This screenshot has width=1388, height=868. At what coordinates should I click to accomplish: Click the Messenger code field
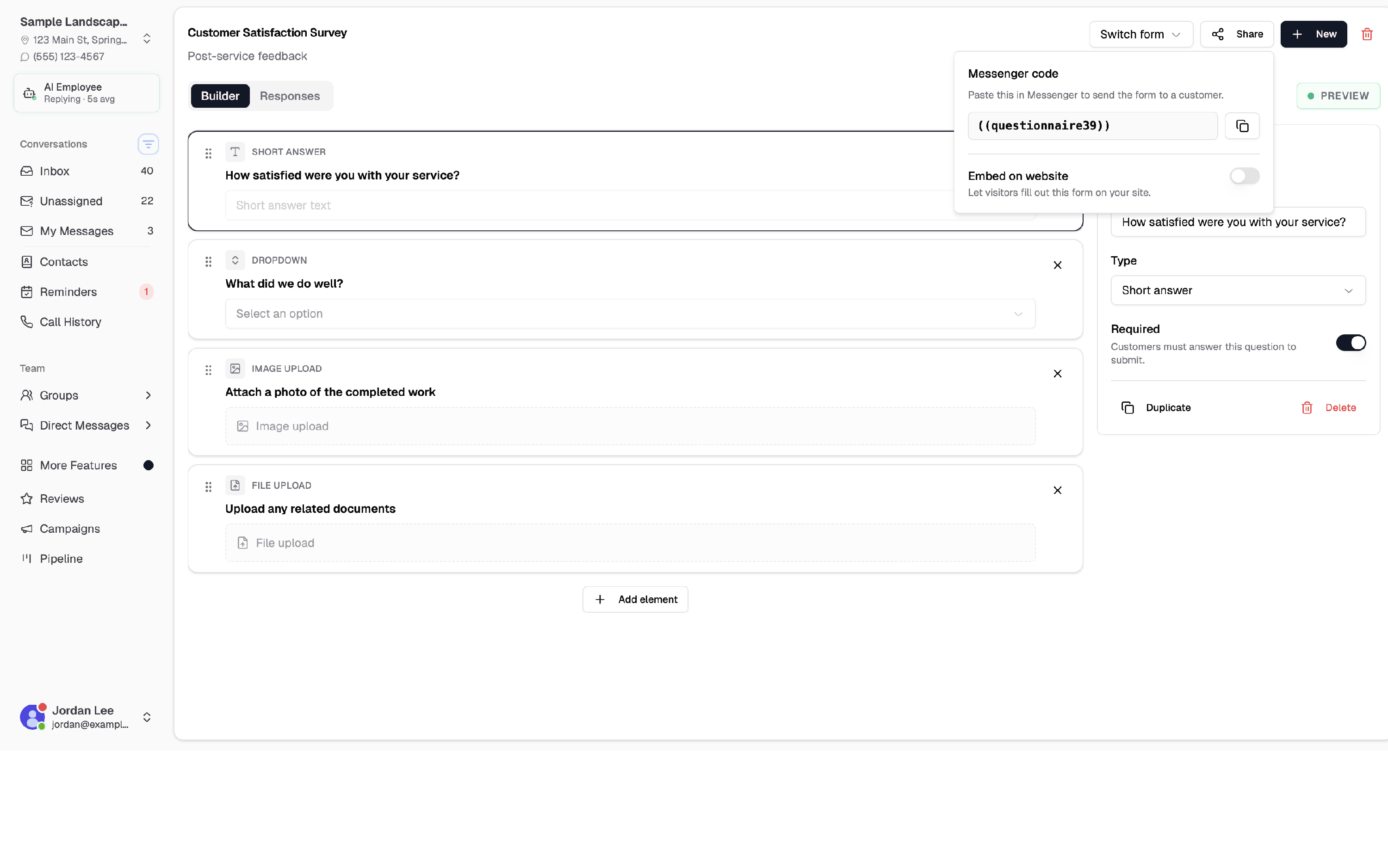1092,126
